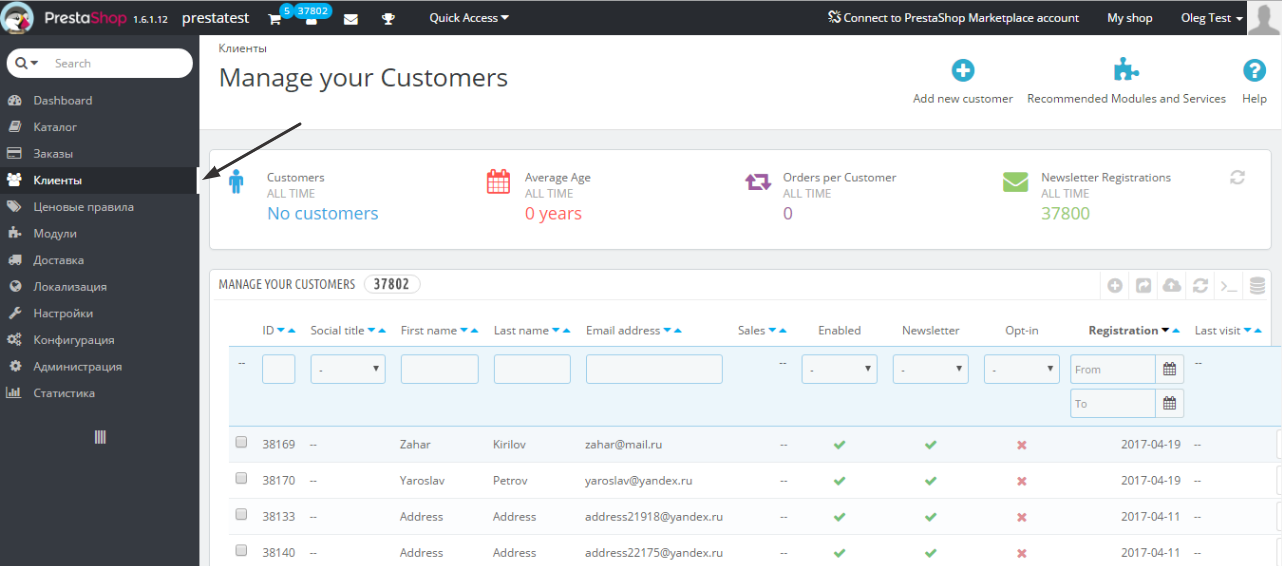The height and width of the screenshot is (566, 1282).
Task: Select the checkbox for customer Zahar Kirilov
Action: (x=241, y=442)
